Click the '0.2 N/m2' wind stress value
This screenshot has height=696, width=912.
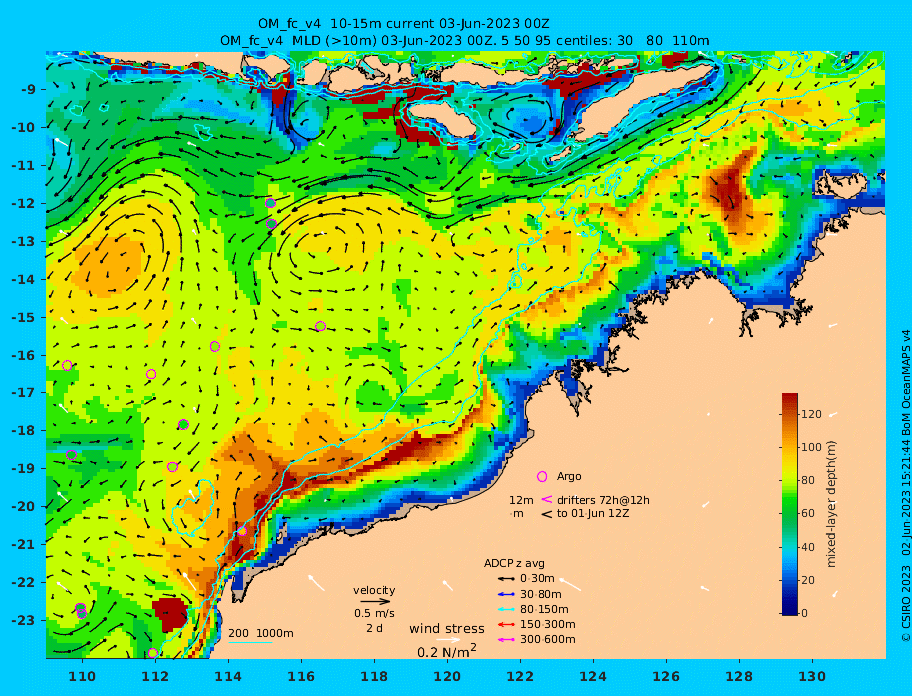(x=447, y=651)
